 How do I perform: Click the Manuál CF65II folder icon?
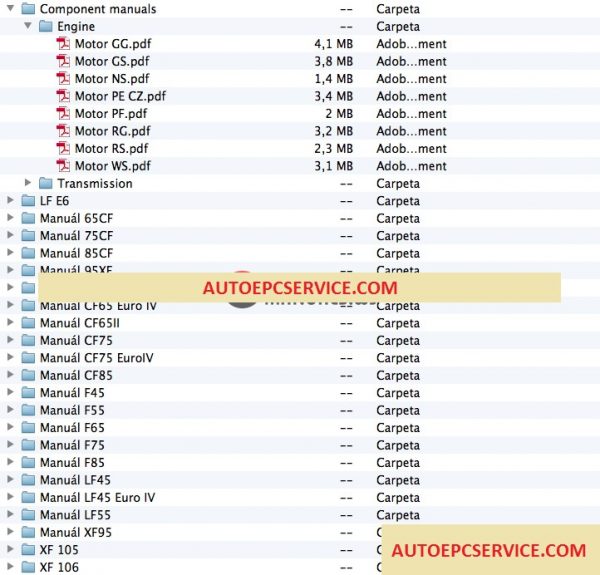pyautogui.click(x=28, y=323)
